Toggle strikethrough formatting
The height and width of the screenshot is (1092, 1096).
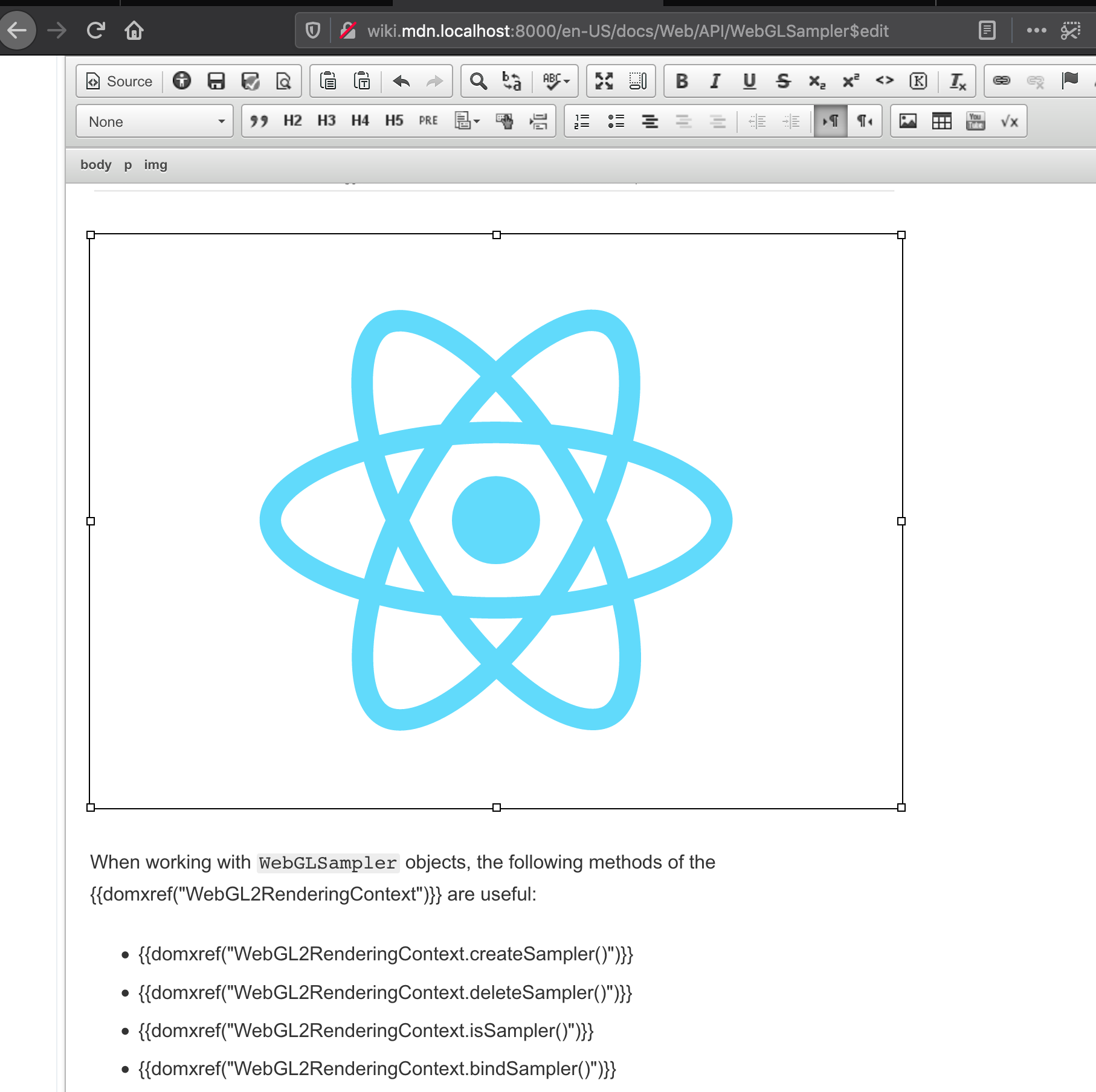click(x=783, y=81)
